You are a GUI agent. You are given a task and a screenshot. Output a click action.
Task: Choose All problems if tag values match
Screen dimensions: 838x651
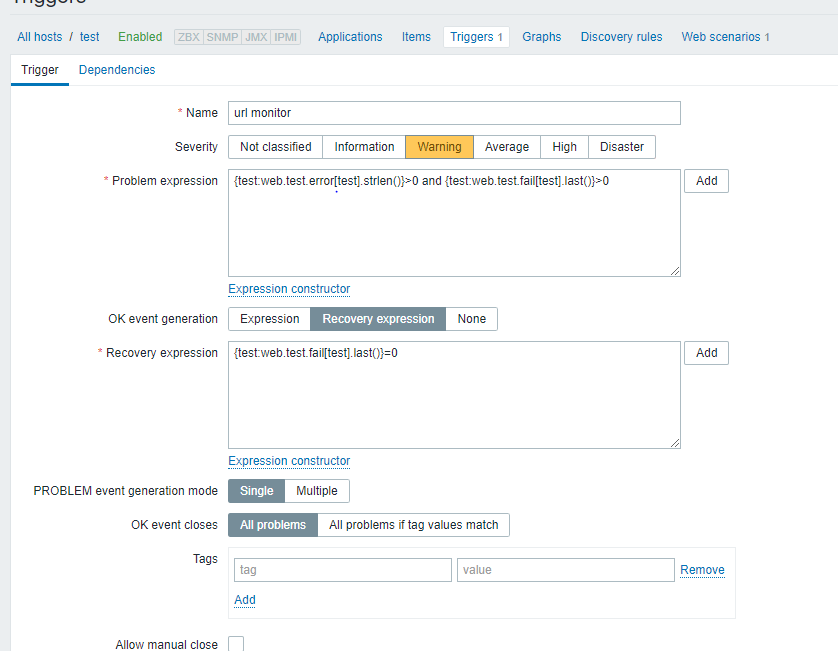click(413, 525)
